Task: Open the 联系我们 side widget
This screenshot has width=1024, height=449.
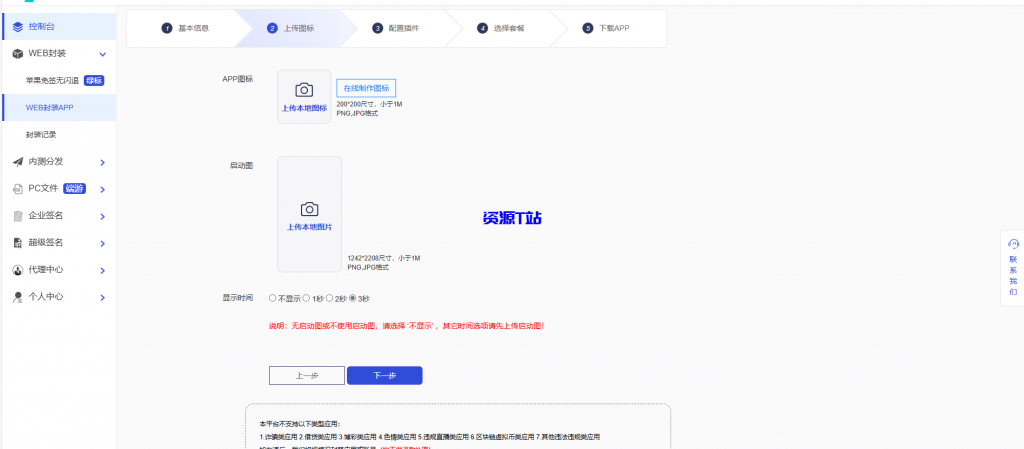Action: (1013, 268)
